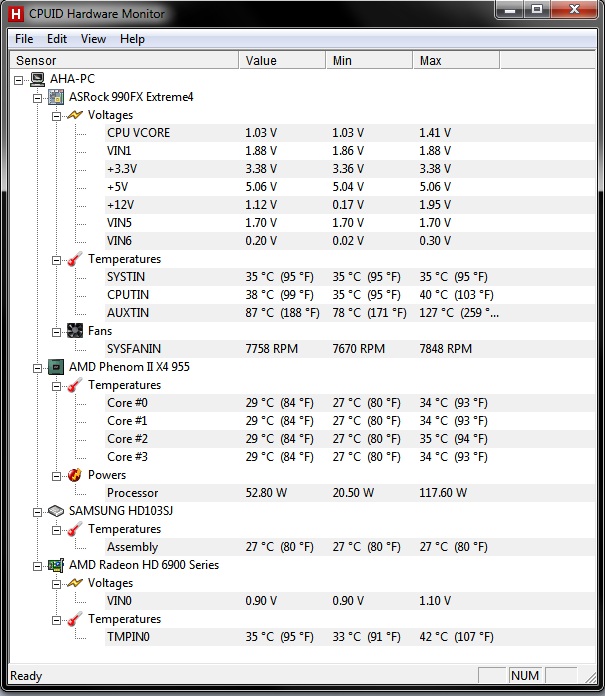
Task: Select the CPUTIN temperature row
Action: pos(350,295)
